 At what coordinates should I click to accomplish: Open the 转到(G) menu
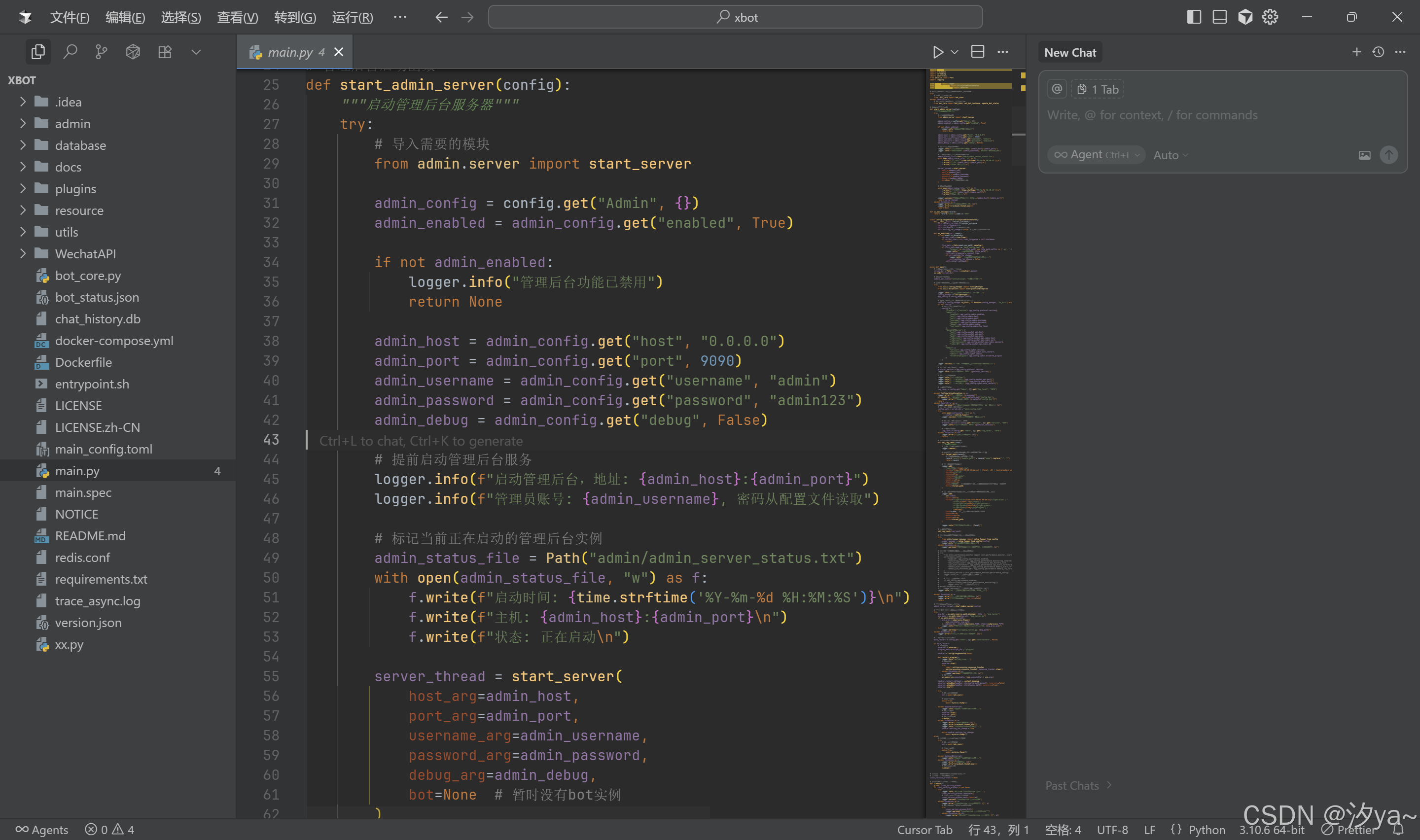(x=295, y=17)
